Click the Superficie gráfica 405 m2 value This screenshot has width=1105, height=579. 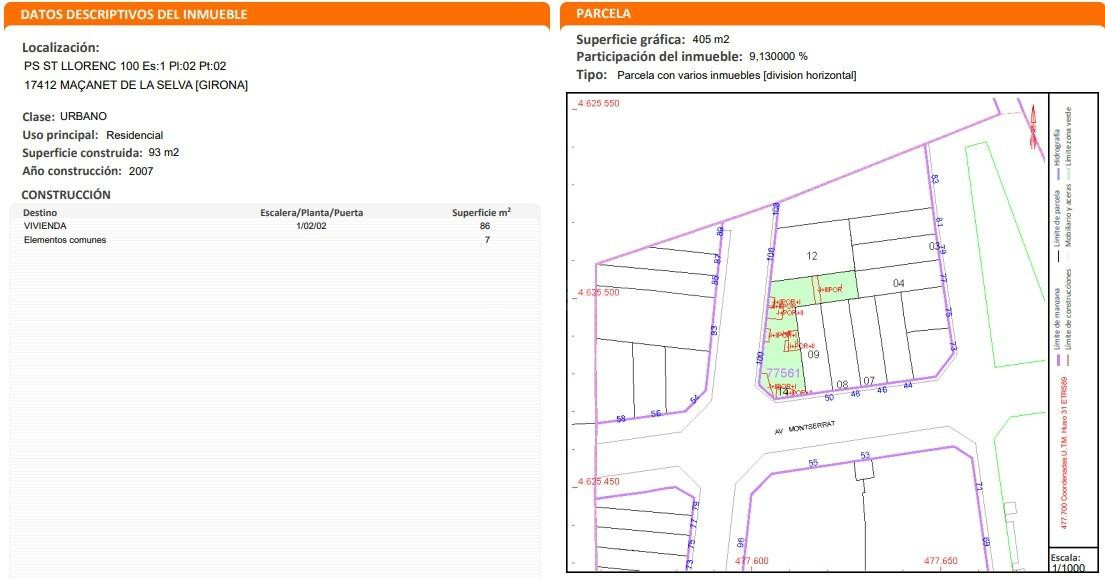point(711,39)
